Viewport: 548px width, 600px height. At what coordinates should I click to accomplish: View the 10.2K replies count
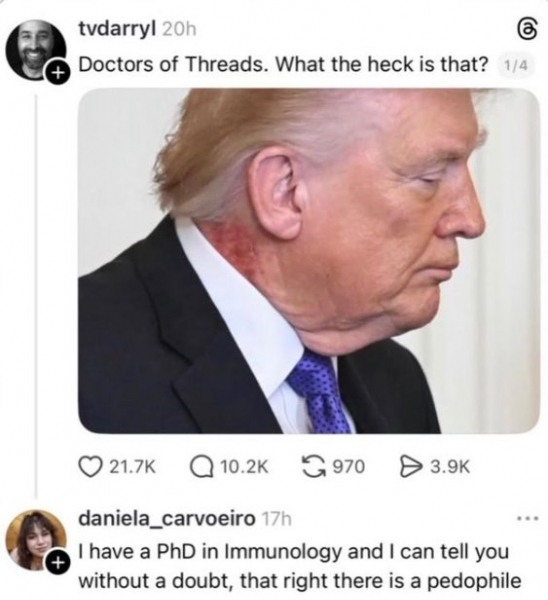[x=245, y=467]
